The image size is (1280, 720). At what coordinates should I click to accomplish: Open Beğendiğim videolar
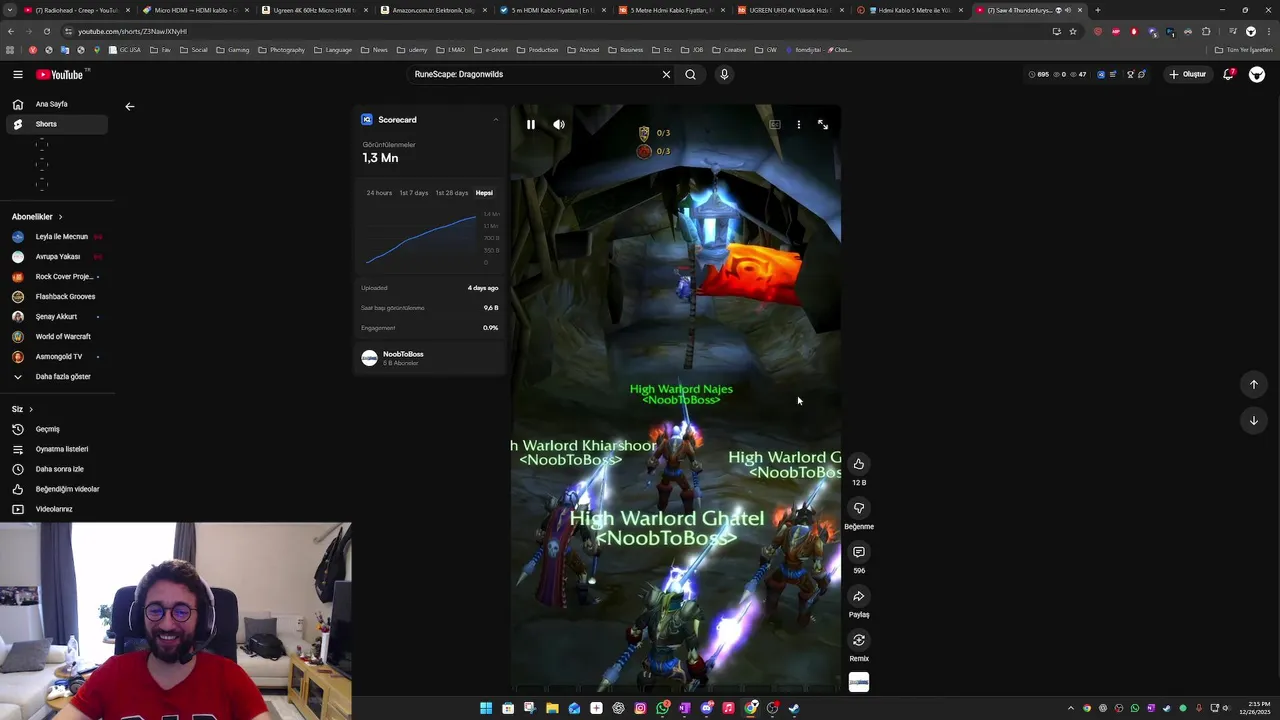[x=56, y=489]
